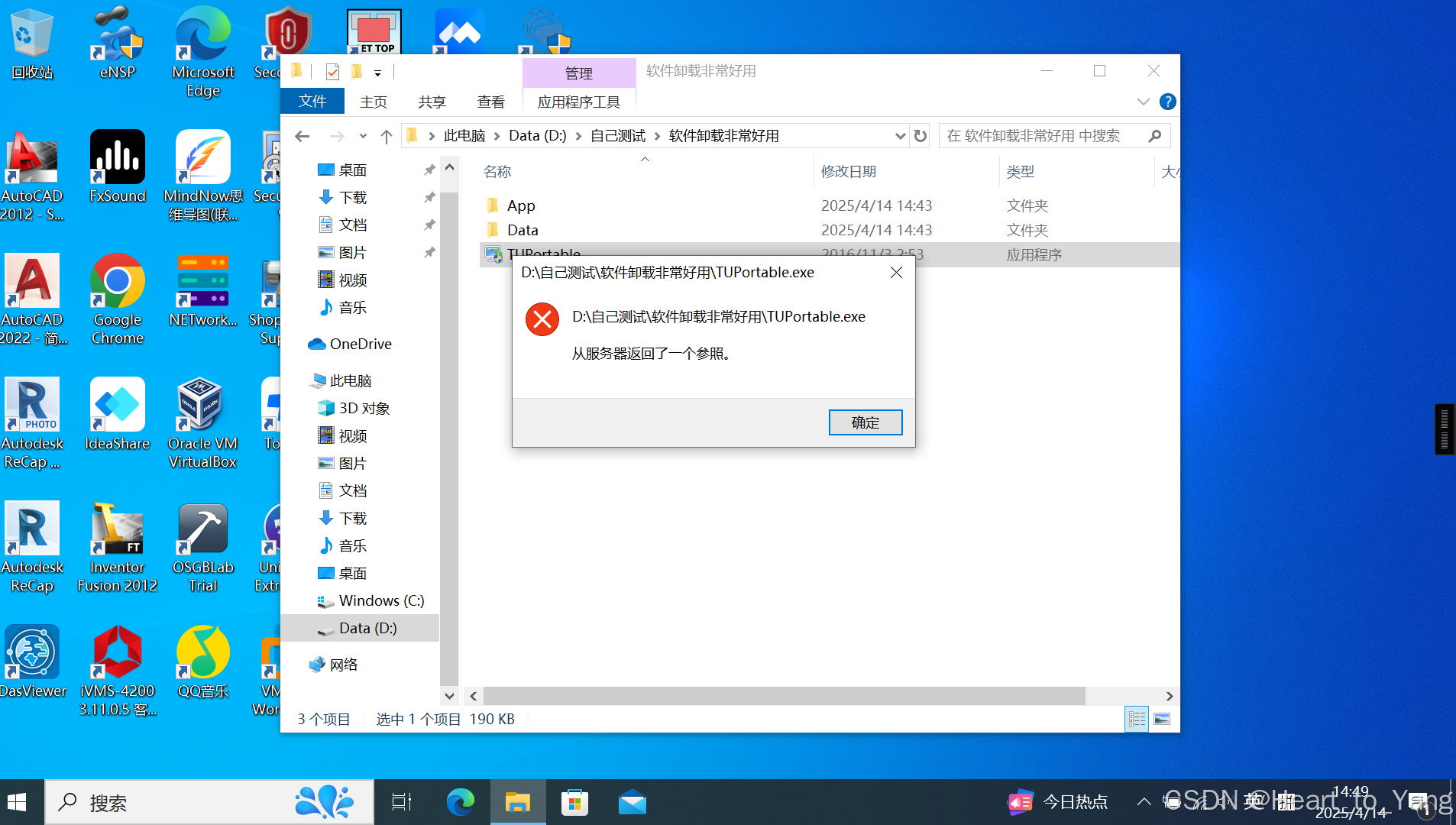This screenshot has height=825, width=1456.
Task: Click the taskbar 搜索 search box
Action: [x=209, y=802]
